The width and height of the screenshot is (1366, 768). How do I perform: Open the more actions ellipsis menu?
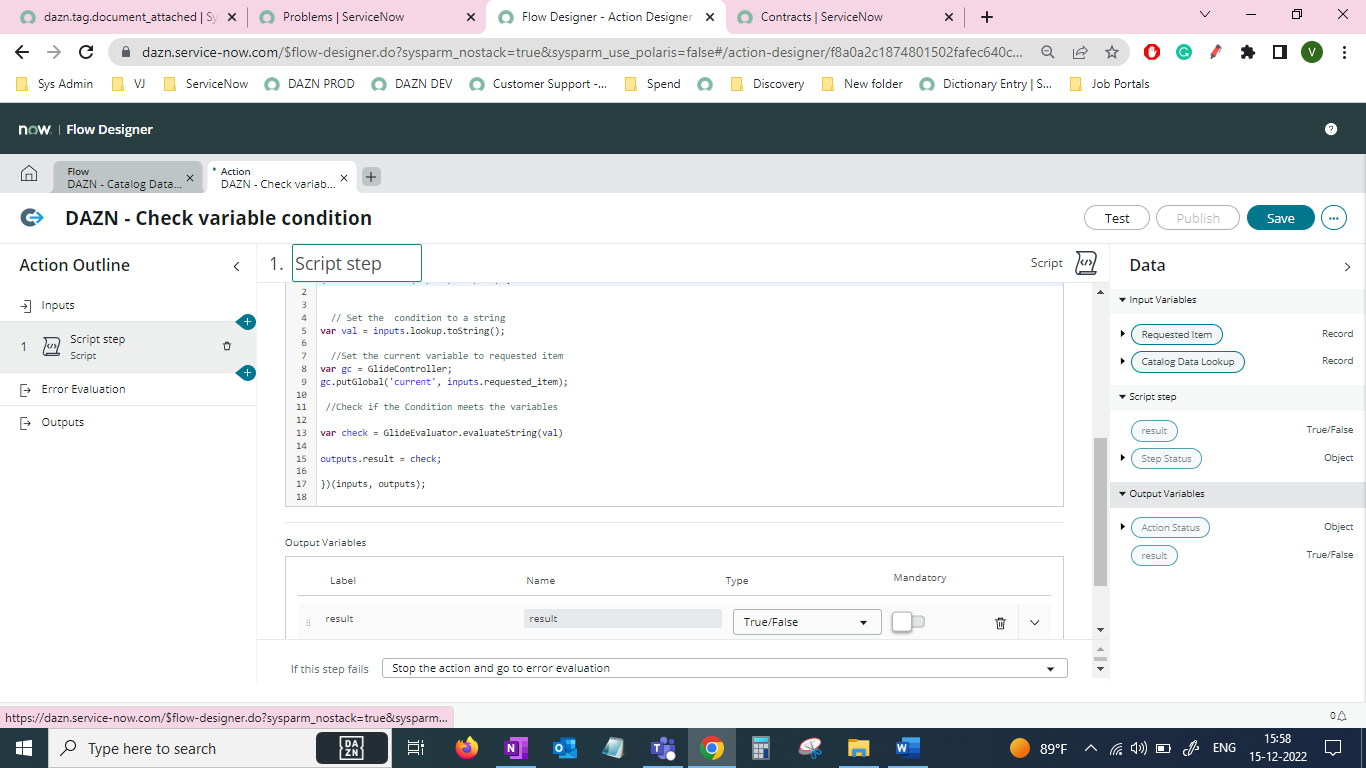(1333, 218)
